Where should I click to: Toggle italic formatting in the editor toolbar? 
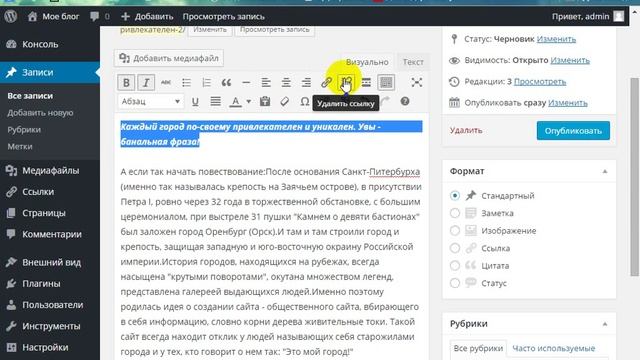[146, 82]
